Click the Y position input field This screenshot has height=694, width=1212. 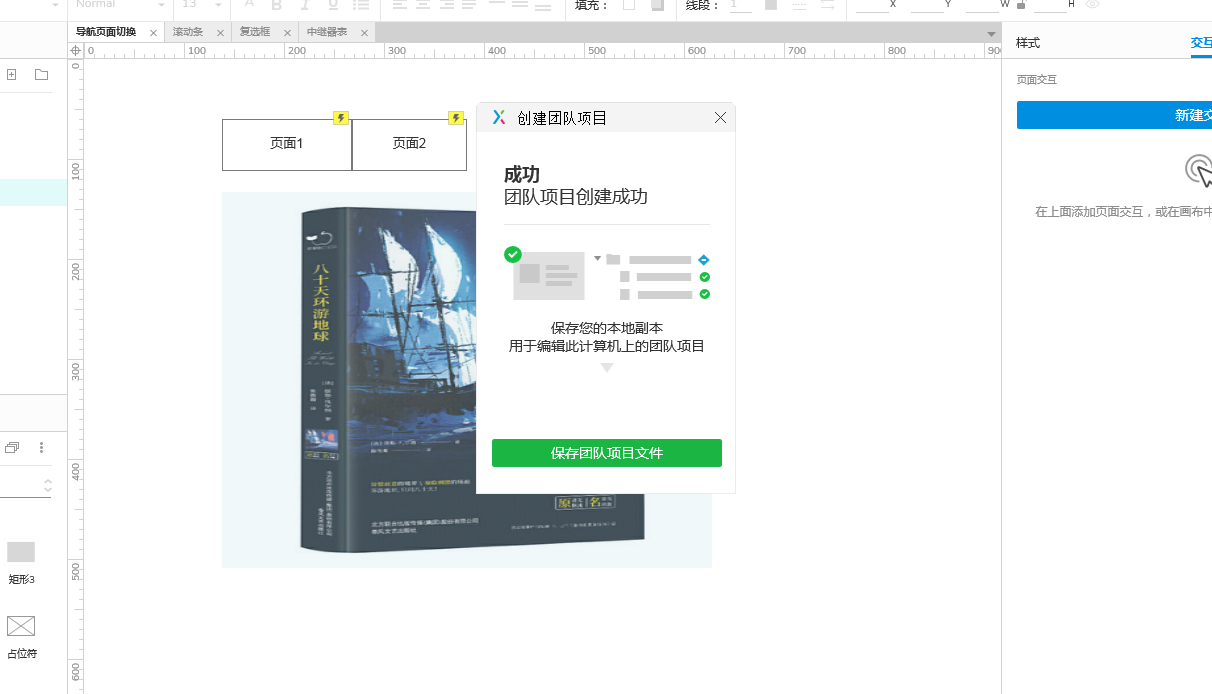(x=927, y=5)
